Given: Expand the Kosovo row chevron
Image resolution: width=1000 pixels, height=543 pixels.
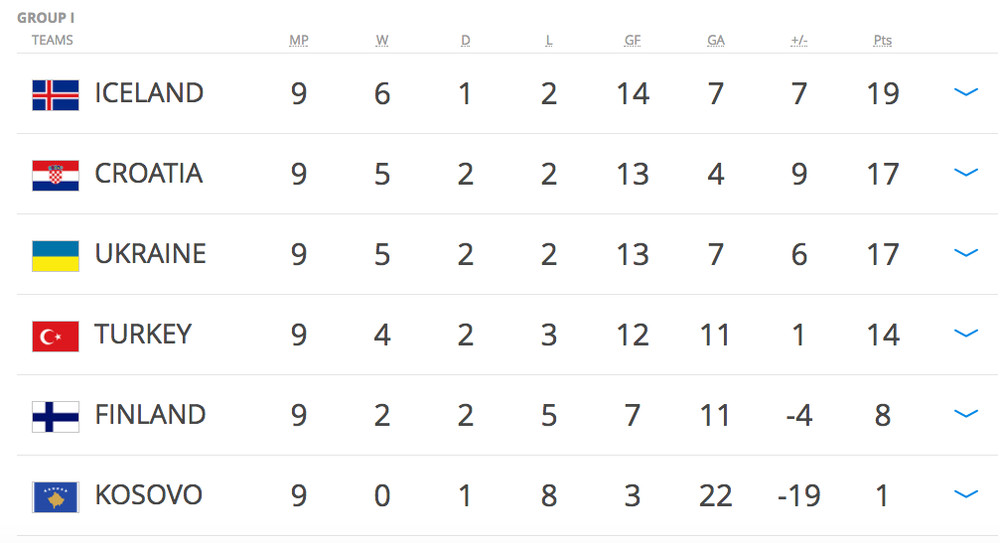Looking at the screenshot, I should (966, 494).
